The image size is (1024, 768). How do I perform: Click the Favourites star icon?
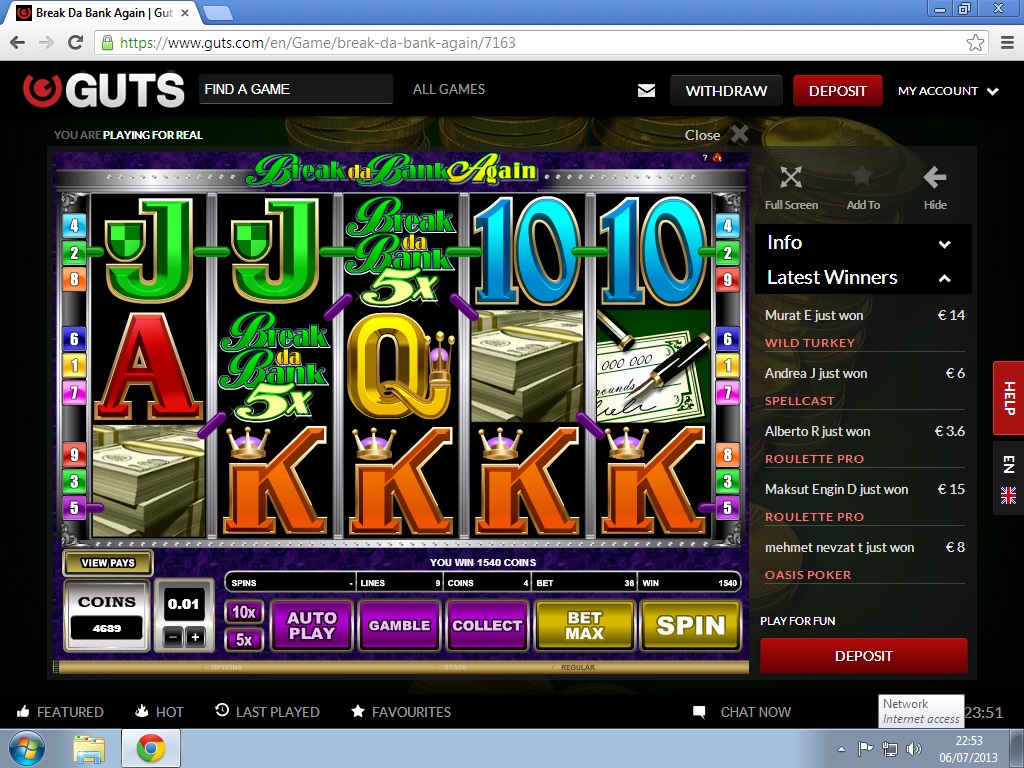tap(358, 711)
